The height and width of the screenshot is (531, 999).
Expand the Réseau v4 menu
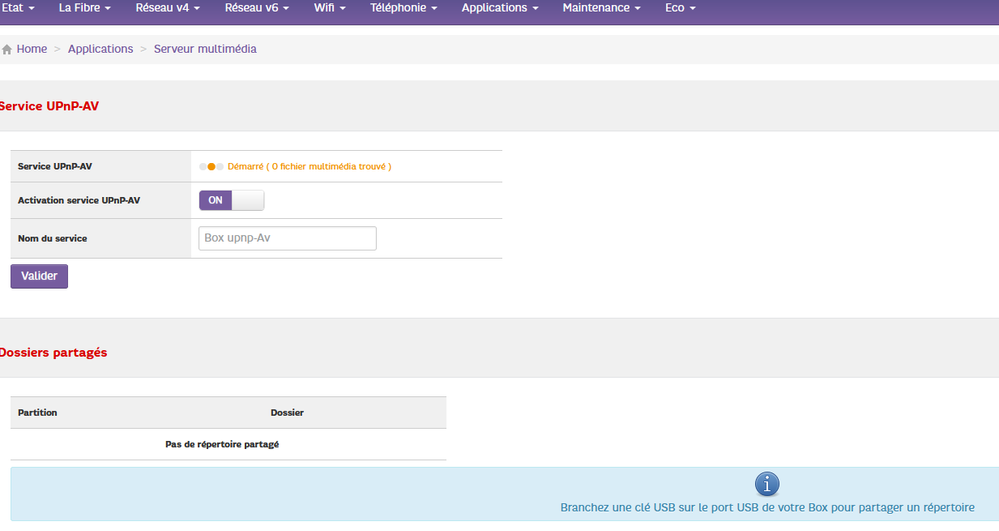point(167,8)
